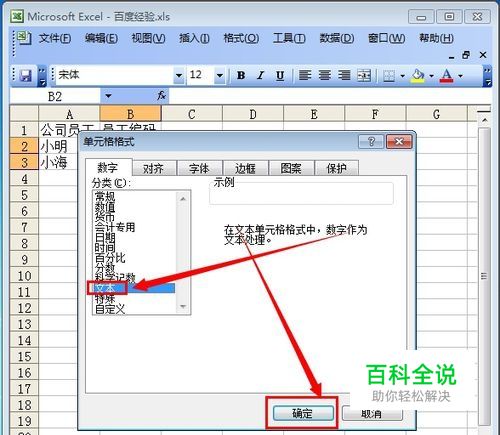Switch to the 保护 tab

pyautogui.click(x=336, y=168)
